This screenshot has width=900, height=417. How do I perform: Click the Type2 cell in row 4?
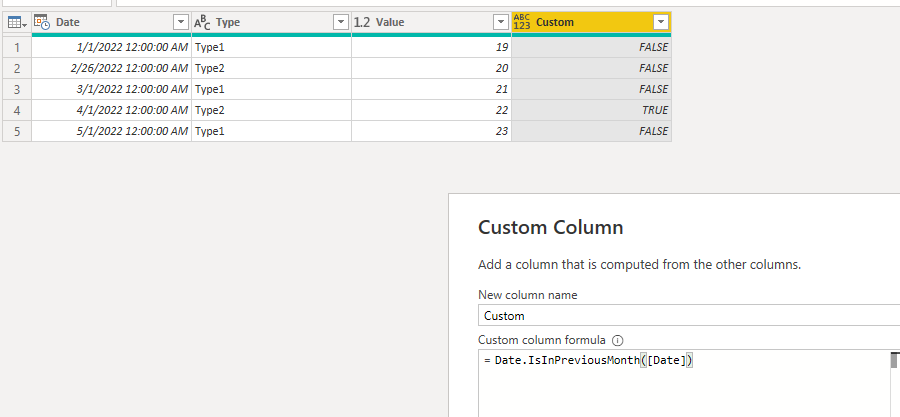coord(271,110)
